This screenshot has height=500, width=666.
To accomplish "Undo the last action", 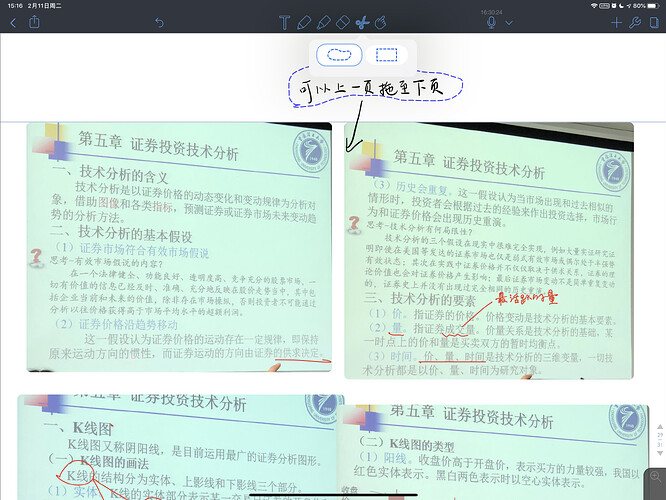I will [159, 22].
